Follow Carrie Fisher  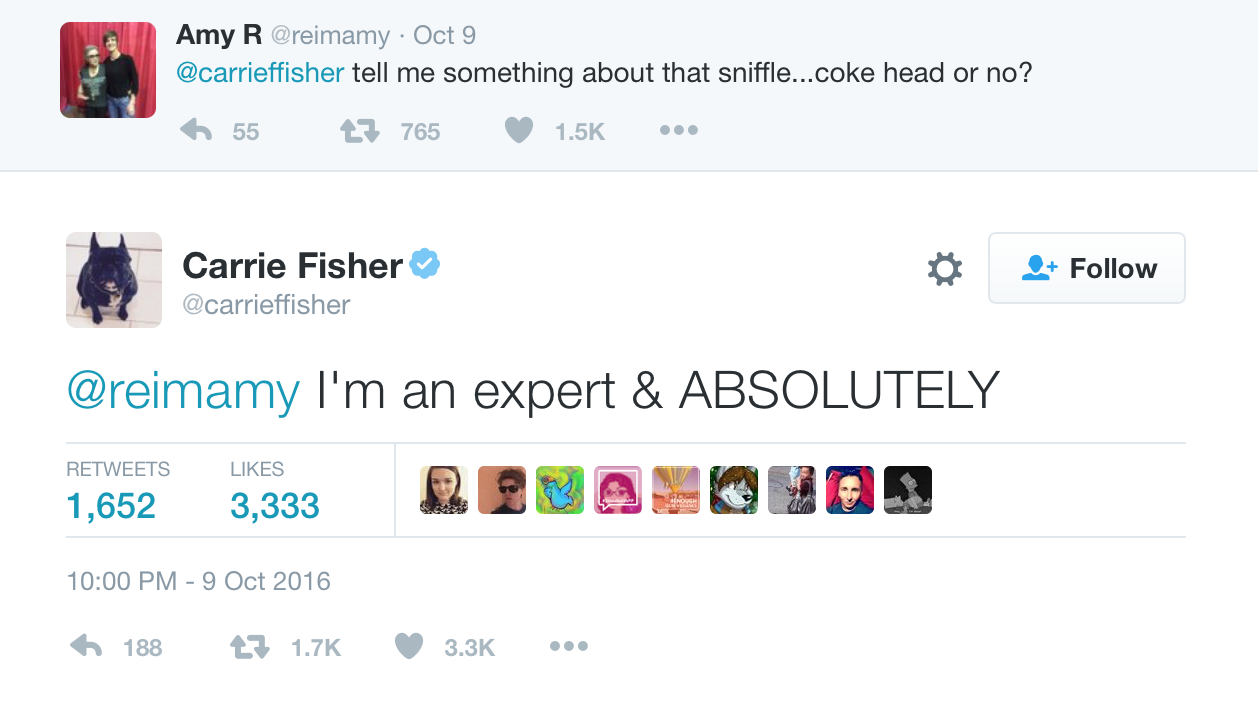tap(1087, 268)
